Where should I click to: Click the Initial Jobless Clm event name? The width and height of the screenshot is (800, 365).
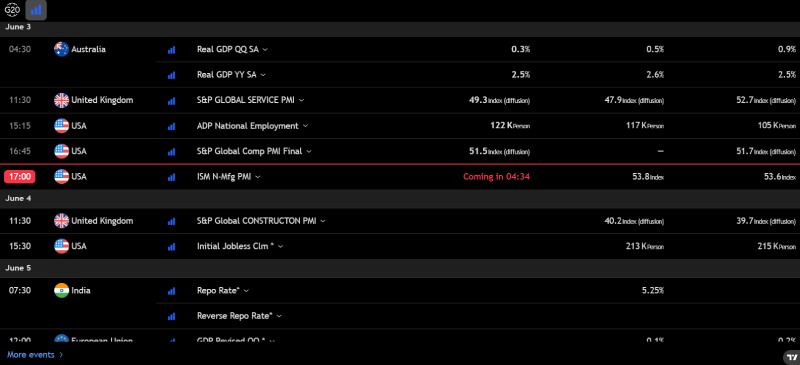(x=235, y=247)
